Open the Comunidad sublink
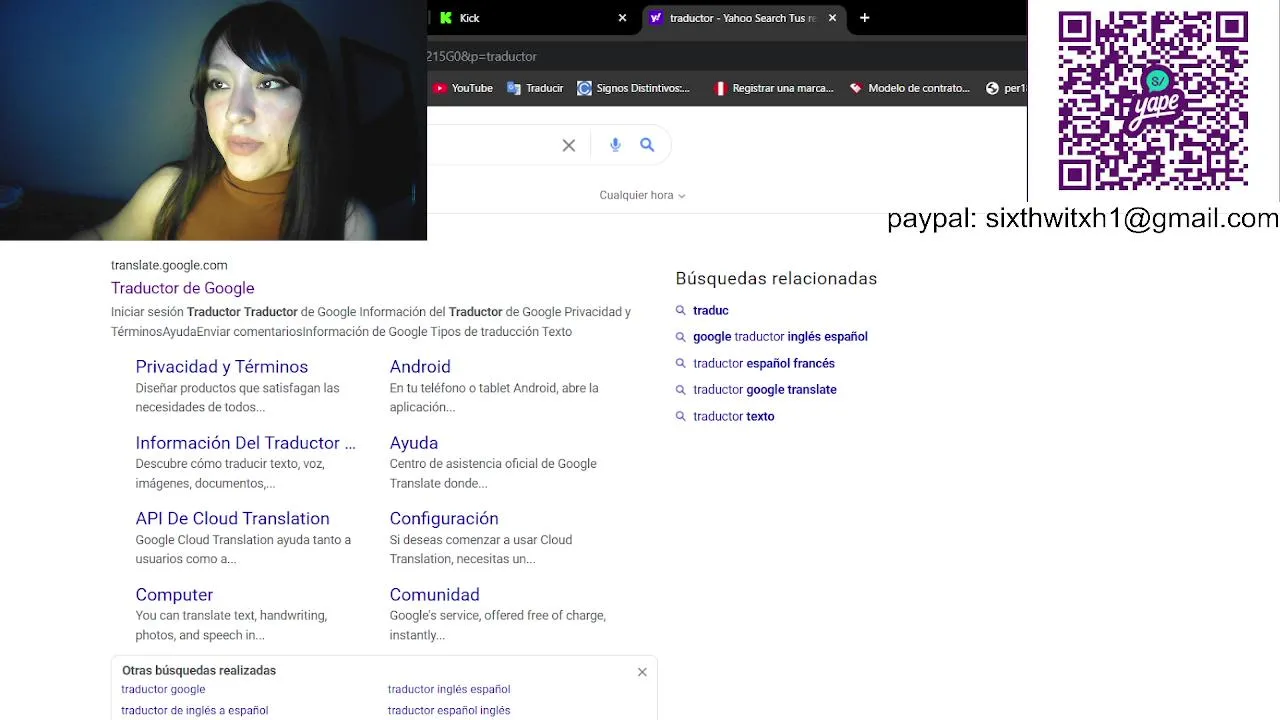This screenshot has height=720, width=1280. [x=434, y=595]
